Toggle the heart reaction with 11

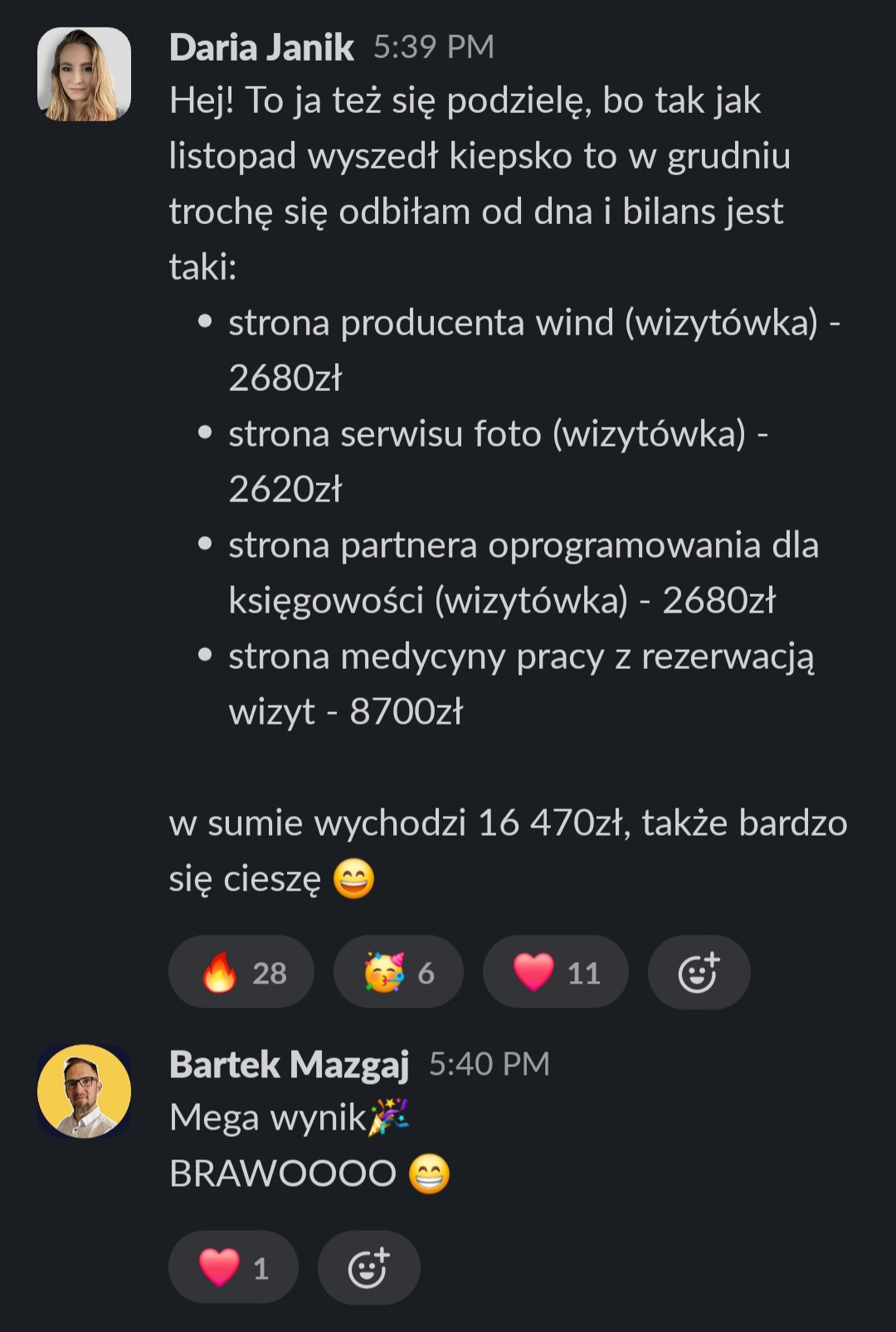pyautogui.click(x=556, y=972)
